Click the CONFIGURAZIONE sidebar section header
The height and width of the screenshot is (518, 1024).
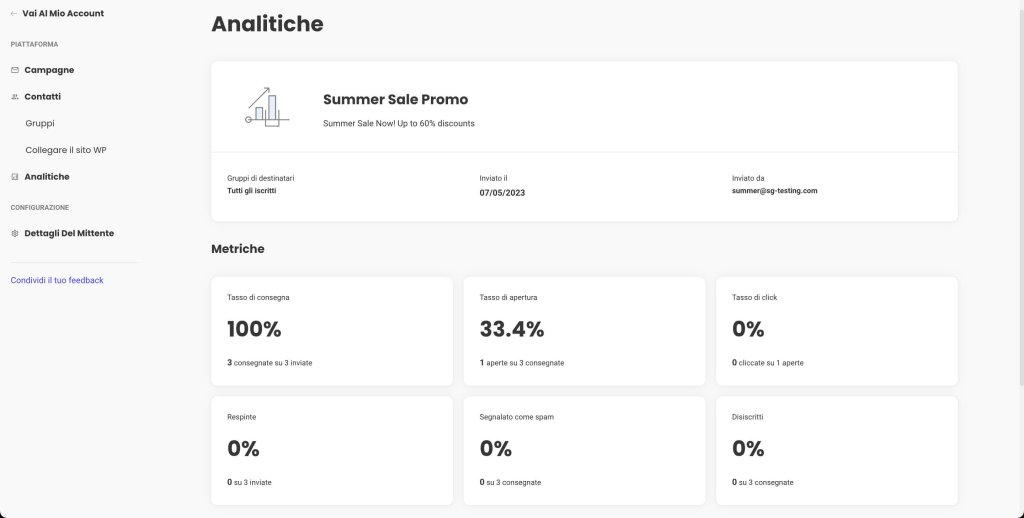pyautogui.click(x=40, y=208)
